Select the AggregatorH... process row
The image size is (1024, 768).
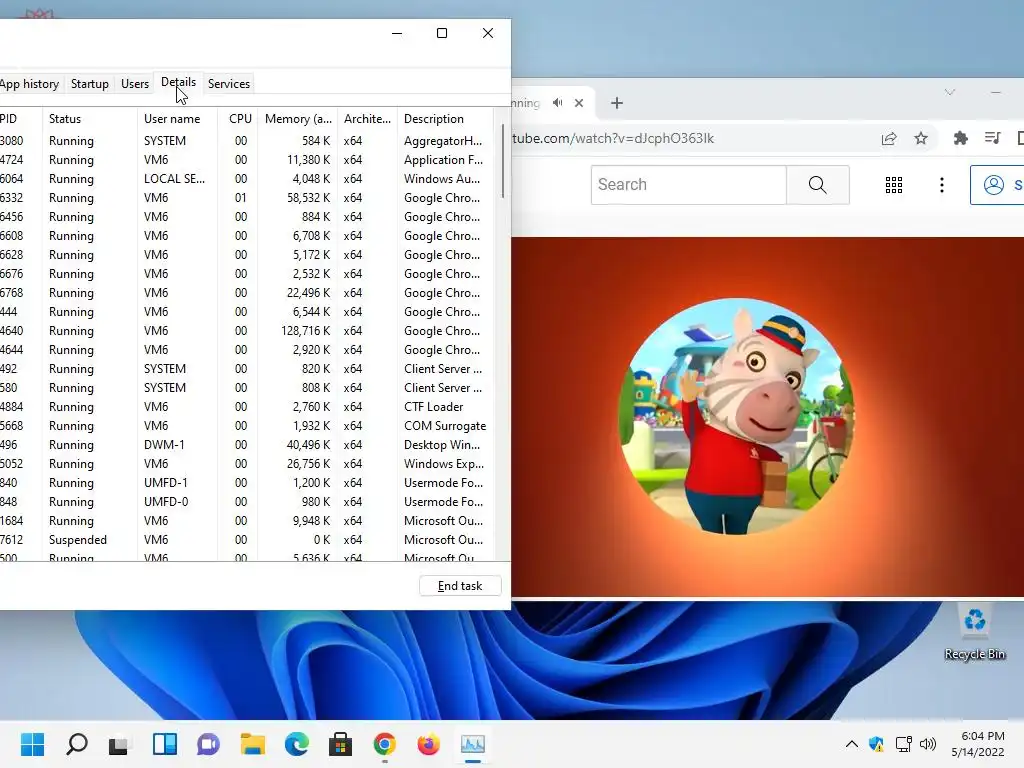(247, 140)
